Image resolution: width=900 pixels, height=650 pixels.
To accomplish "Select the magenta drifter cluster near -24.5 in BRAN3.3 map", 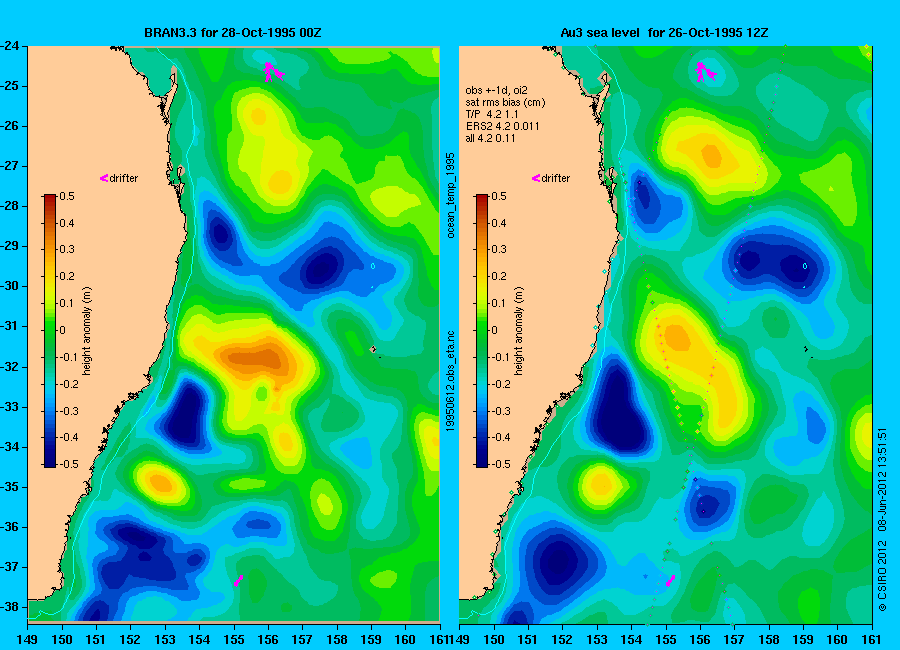I will tap(273, 72).
